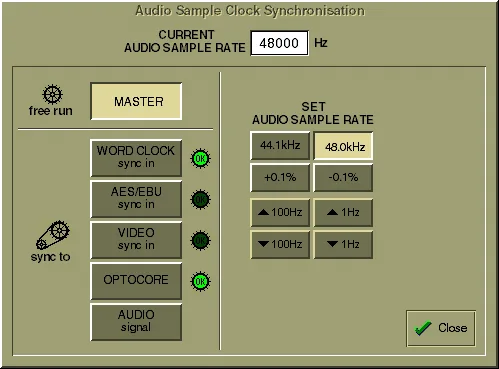Select VIDEO sync in source
The width and height of the screenshot is (499, 369).
pos(136,240)
